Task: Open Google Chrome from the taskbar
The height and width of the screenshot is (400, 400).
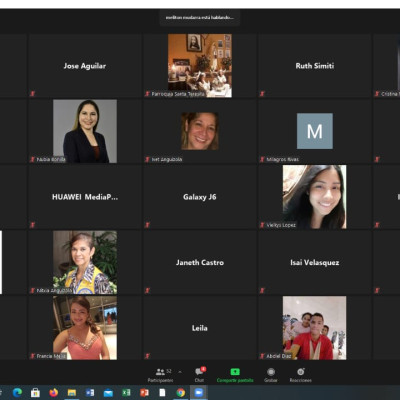Action: click(x=180, y=393)
